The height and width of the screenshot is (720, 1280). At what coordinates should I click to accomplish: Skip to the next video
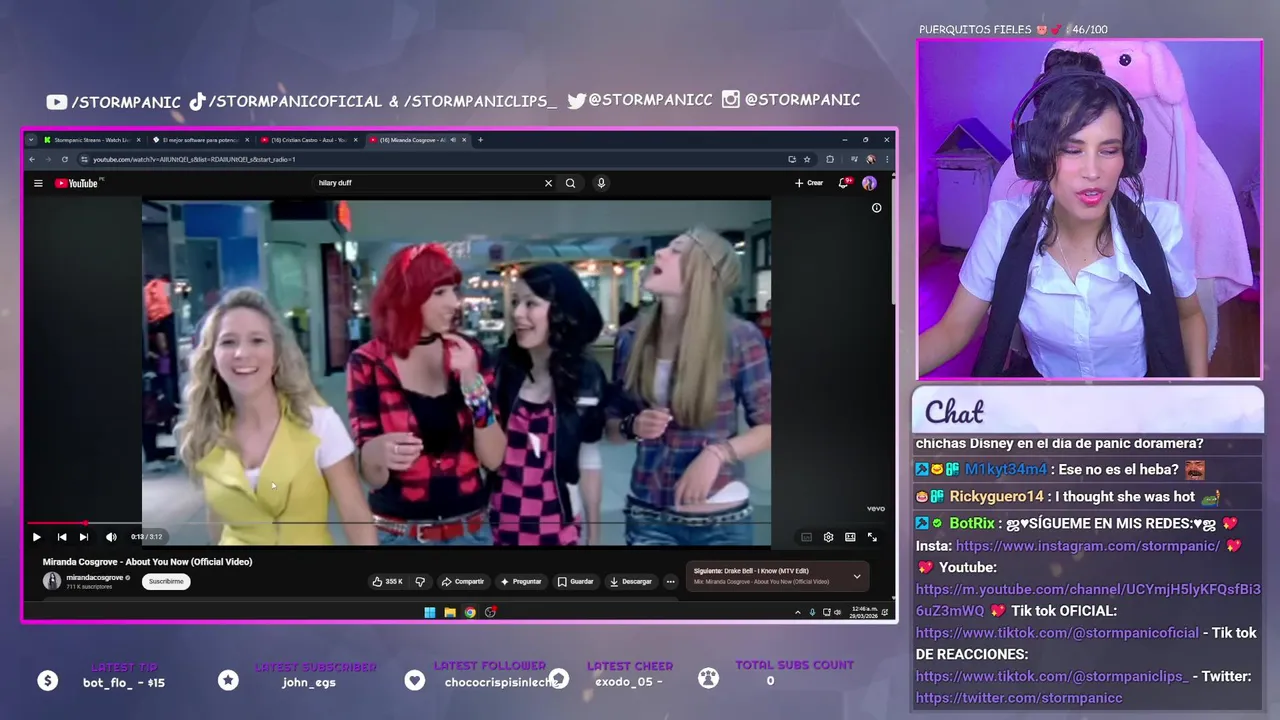tap(84, 537)
